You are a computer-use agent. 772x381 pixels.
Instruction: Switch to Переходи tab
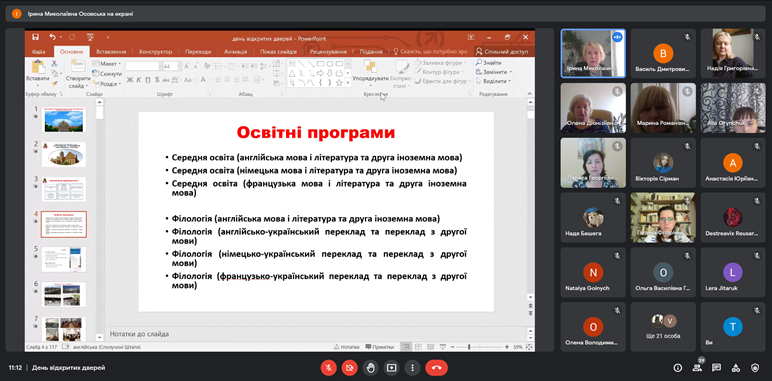[x=198, y=51]
